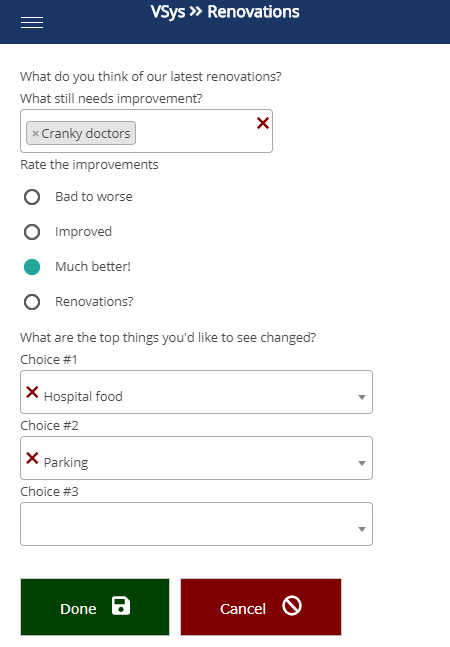Screen dimensions: 450x647
Task: Click the Done button
Action: pyautogui.click(x=95, y=607)
